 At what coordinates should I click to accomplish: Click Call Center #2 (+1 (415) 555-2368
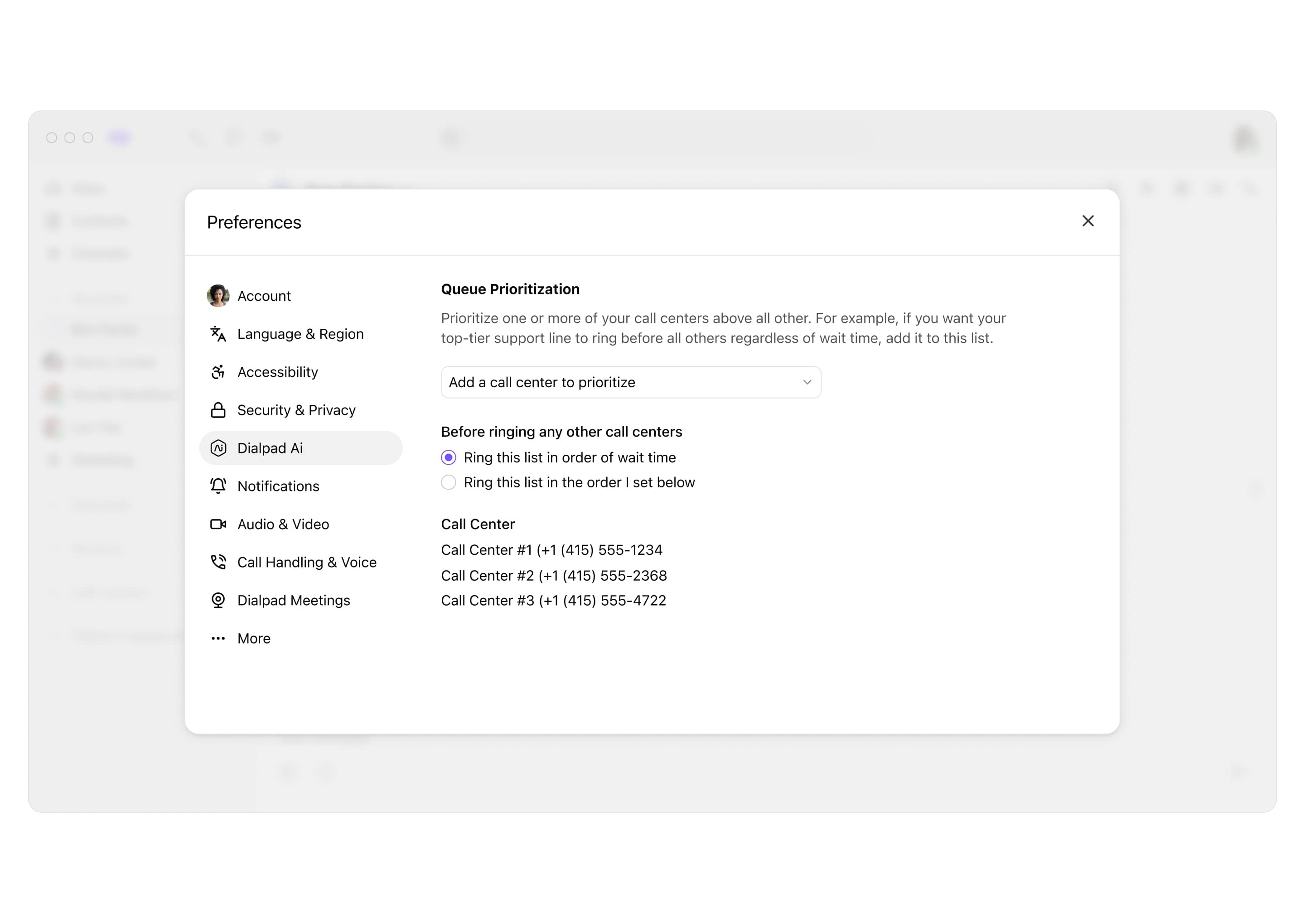pyautogui.click(x=554, y=576)
